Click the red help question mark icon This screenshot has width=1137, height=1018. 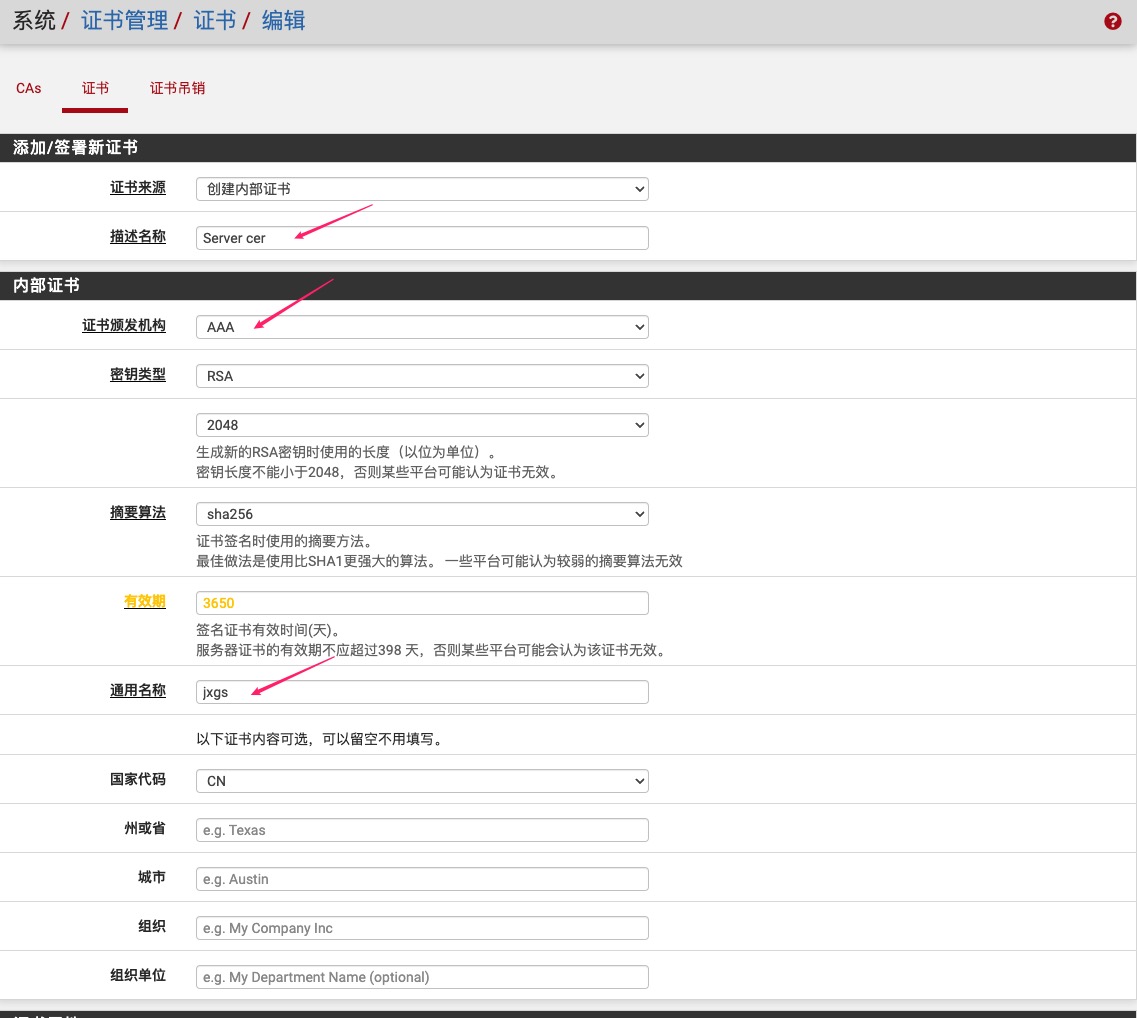tap(1112, 21)
